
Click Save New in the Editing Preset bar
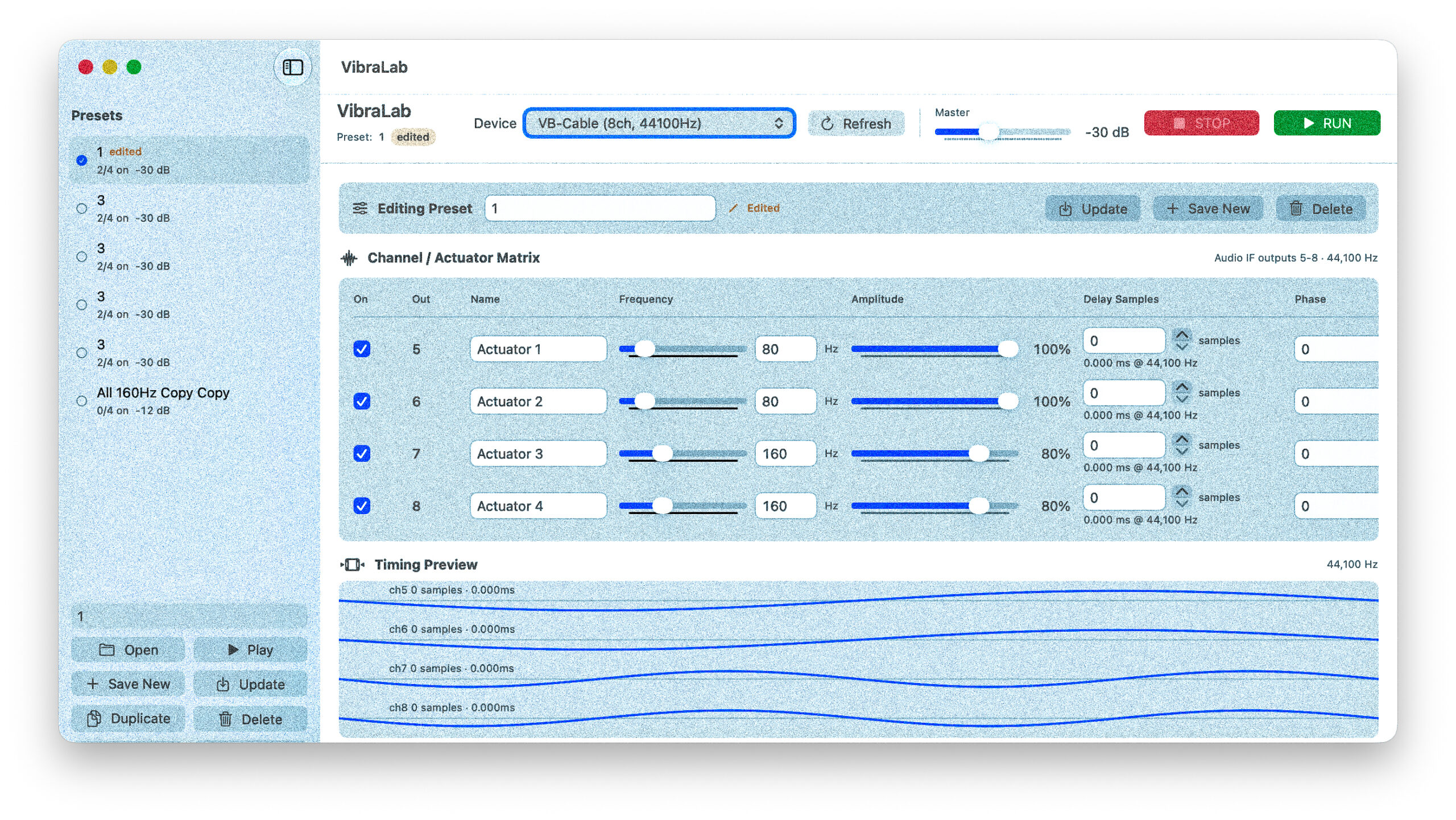click(1208, 209)
